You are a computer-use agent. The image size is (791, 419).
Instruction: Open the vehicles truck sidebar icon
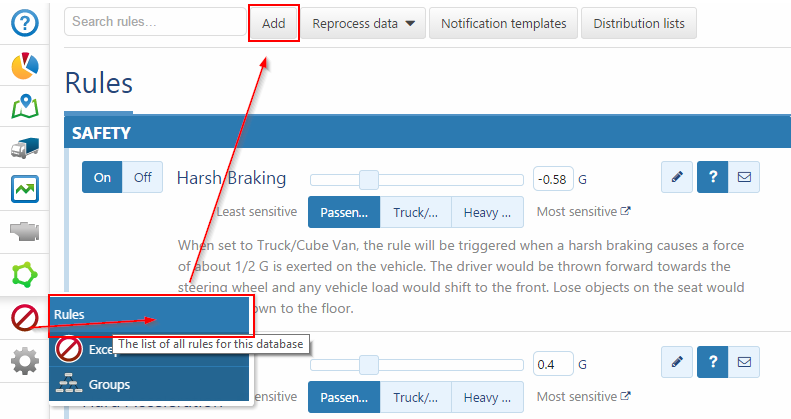point(24,148)
